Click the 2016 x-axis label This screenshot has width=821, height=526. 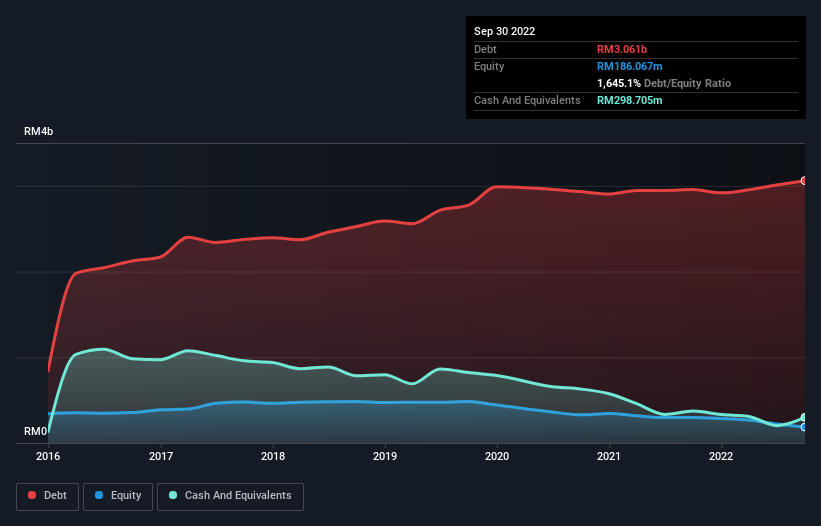(x=48, y=456)
